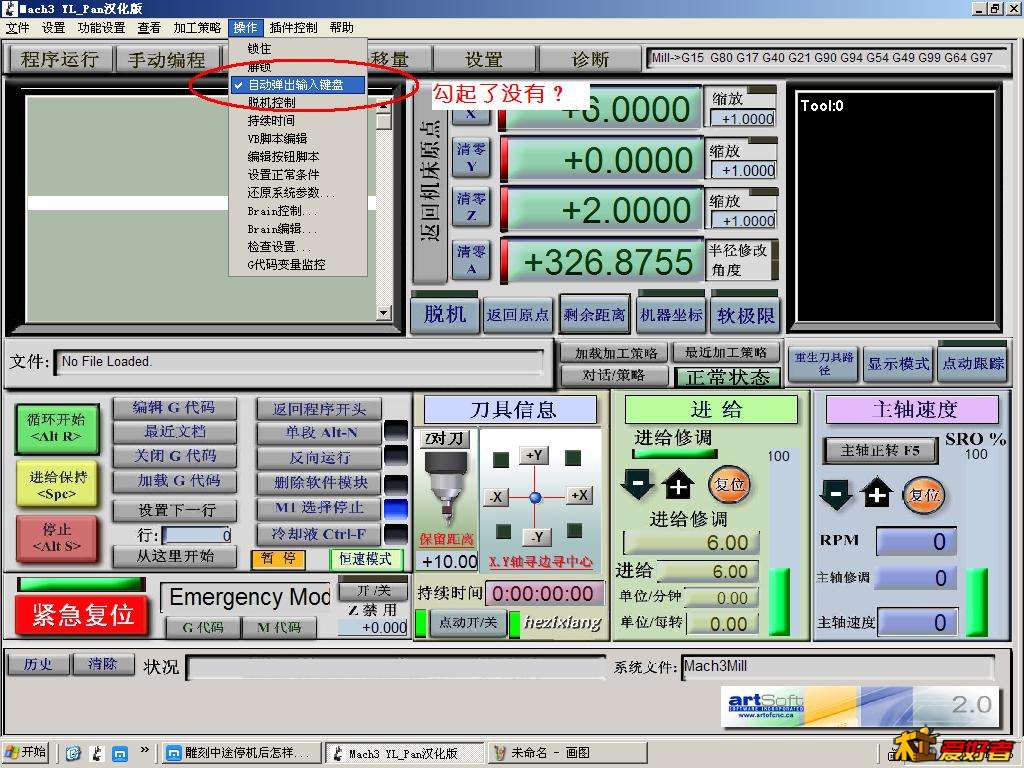Click 清零 Z zero button

[x=471, y=206]
